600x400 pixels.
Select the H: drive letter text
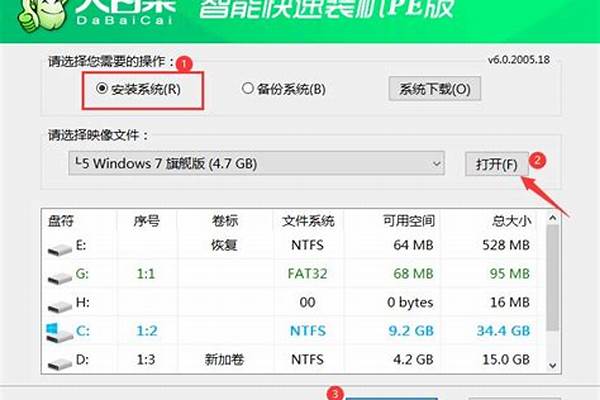pyautogui.click(x=83, y=302)
